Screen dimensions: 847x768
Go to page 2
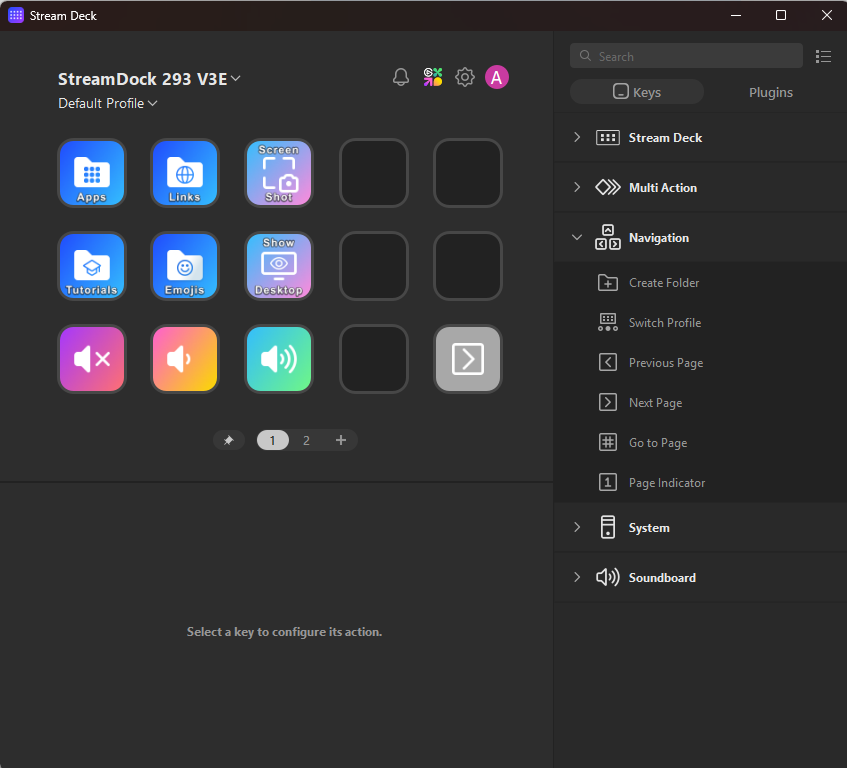(x=306, y=440)
